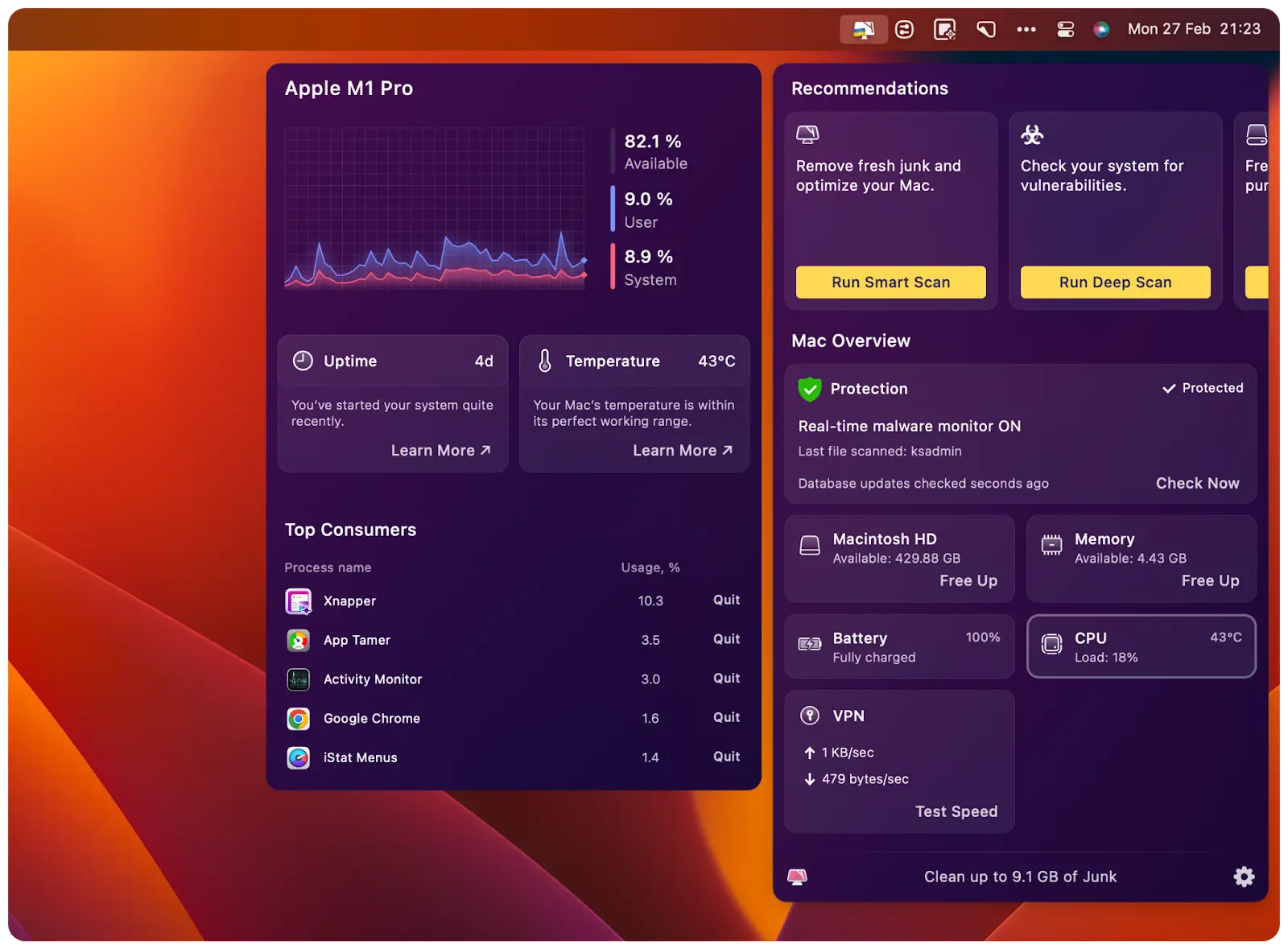Test Speed in the VPN tile

(x=956, y=812)
